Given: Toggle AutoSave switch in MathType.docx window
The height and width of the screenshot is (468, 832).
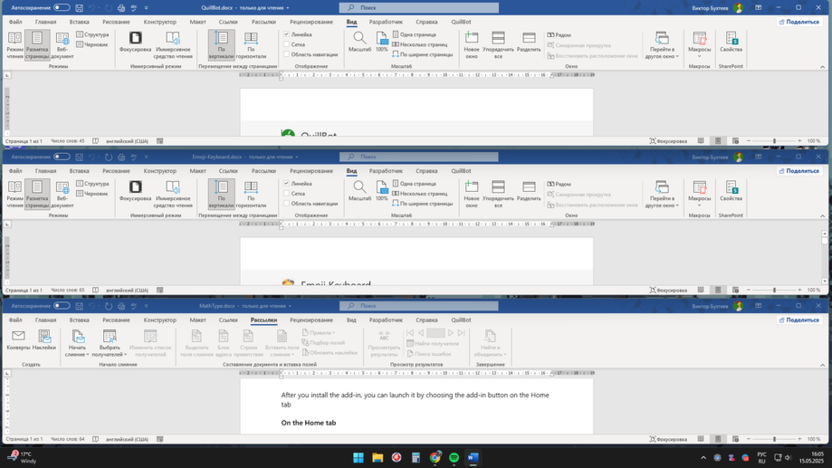Looking at the screenshot, I should 62,306.
